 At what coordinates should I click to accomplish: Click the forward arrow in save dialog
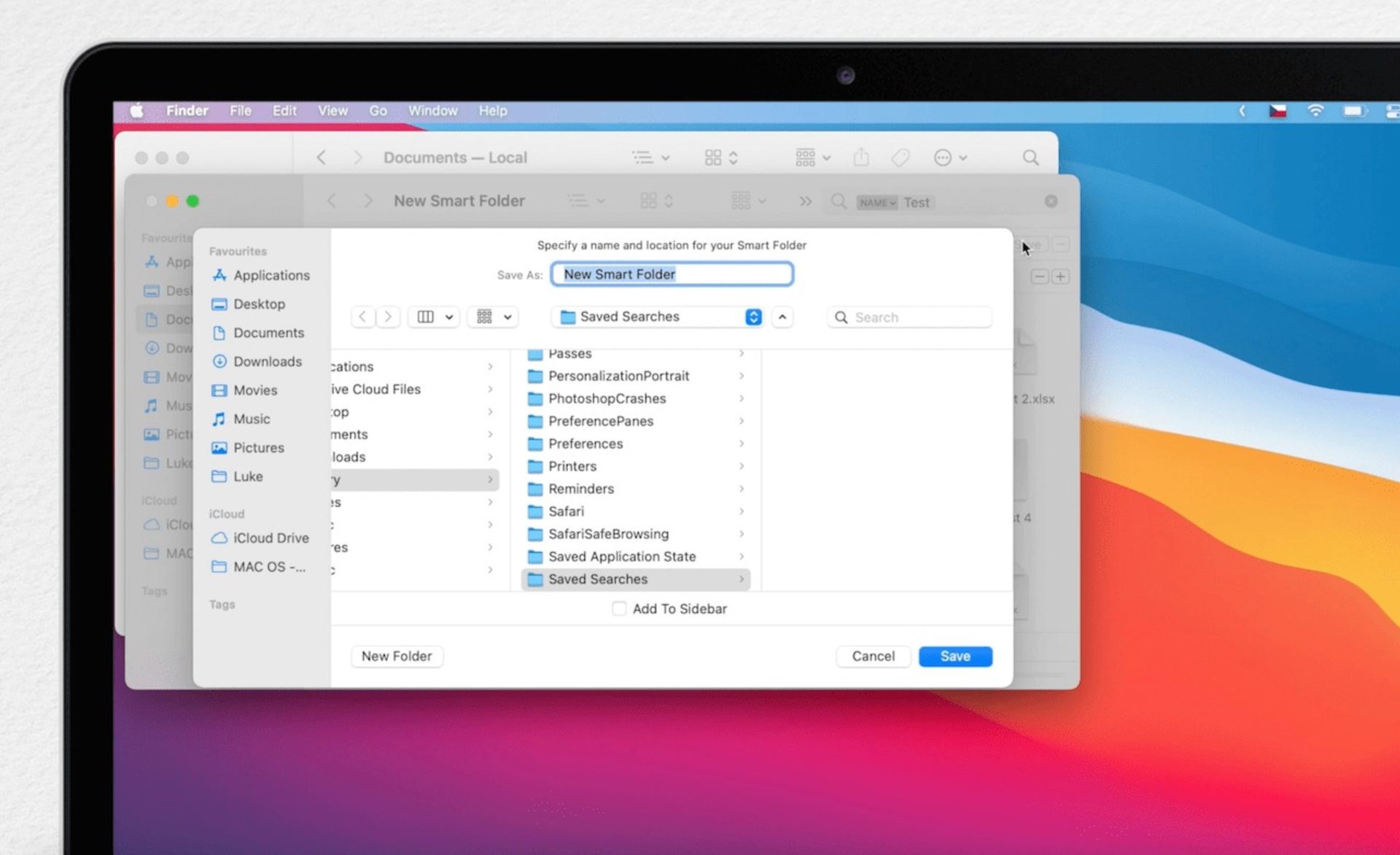388,317
